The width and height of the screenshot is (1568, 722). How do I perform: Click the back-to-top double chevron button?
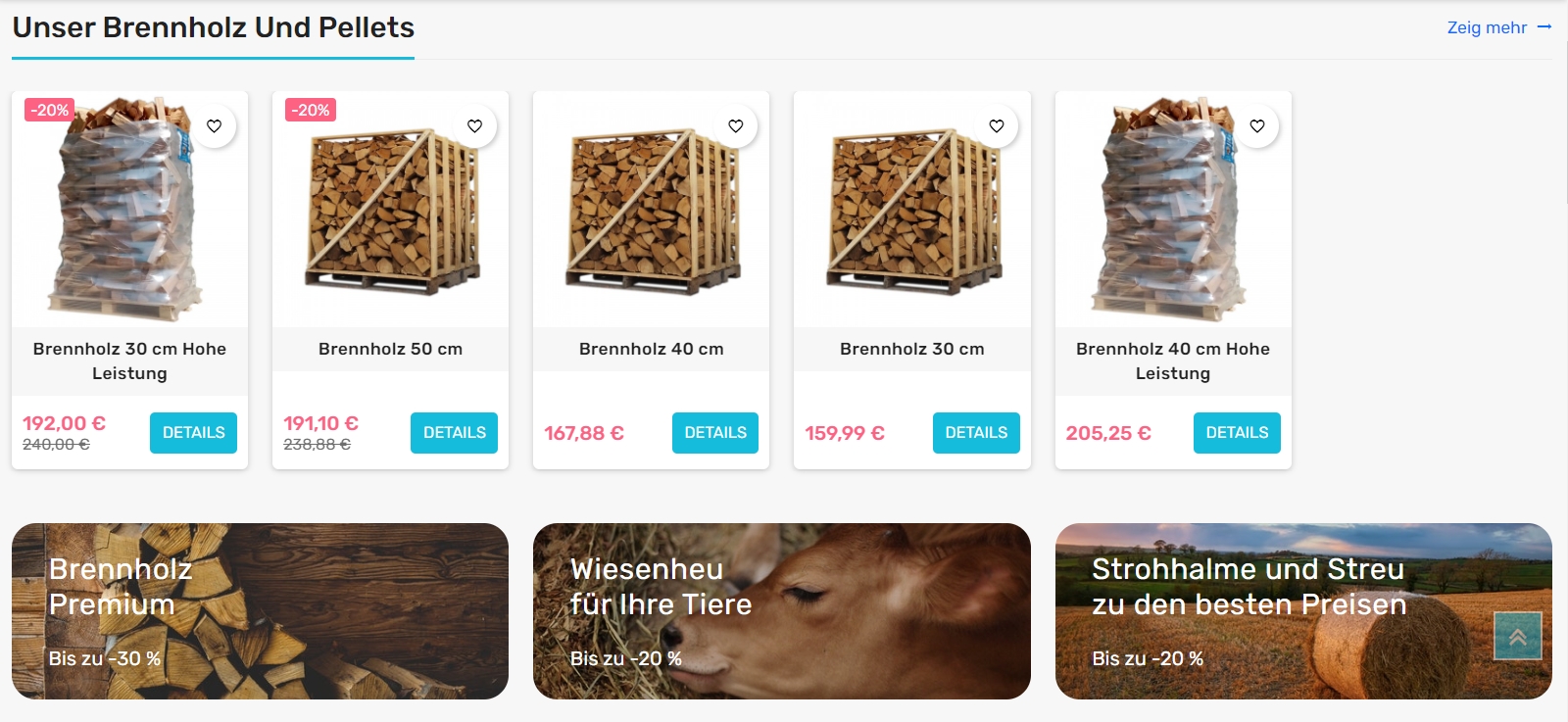pyautogui.click(x=1518, y=636)
